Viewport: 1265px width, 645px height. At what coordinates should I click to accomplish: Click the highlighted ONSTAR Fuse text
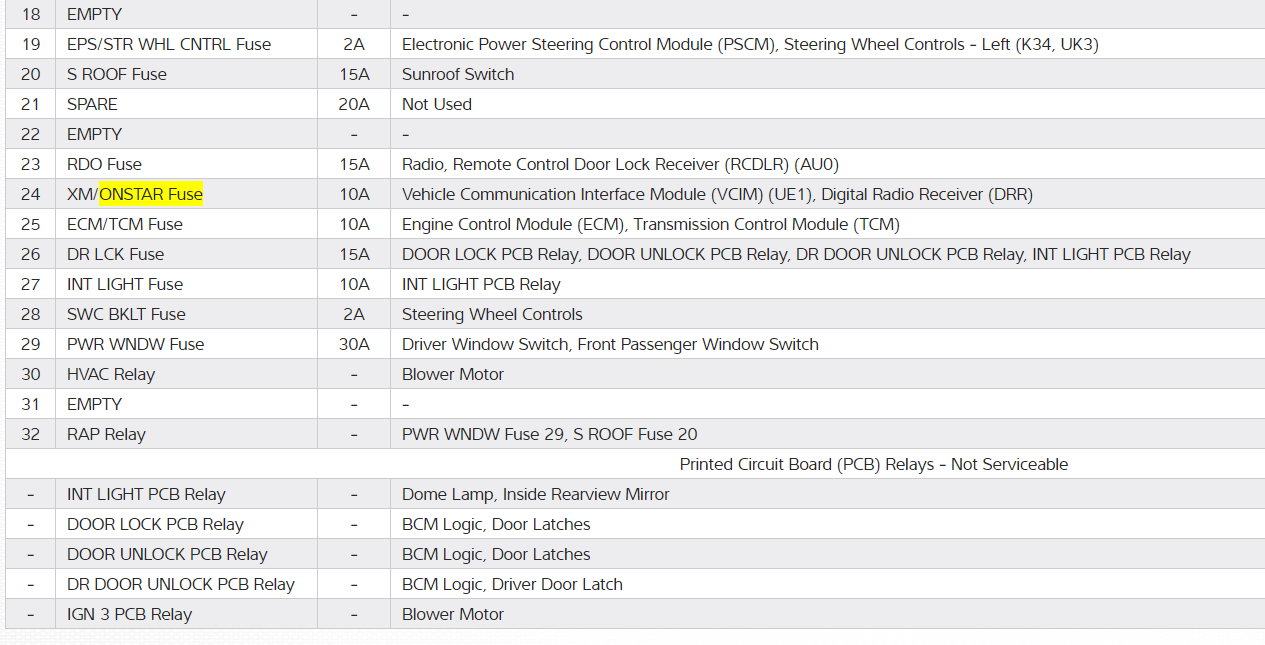(151, 194)
